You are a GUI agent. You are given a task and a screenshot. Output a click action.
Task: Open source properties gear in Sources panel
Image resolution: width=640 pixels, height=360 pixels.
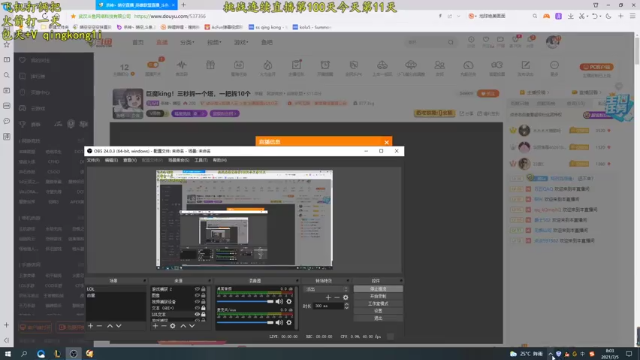pos(173,326)
